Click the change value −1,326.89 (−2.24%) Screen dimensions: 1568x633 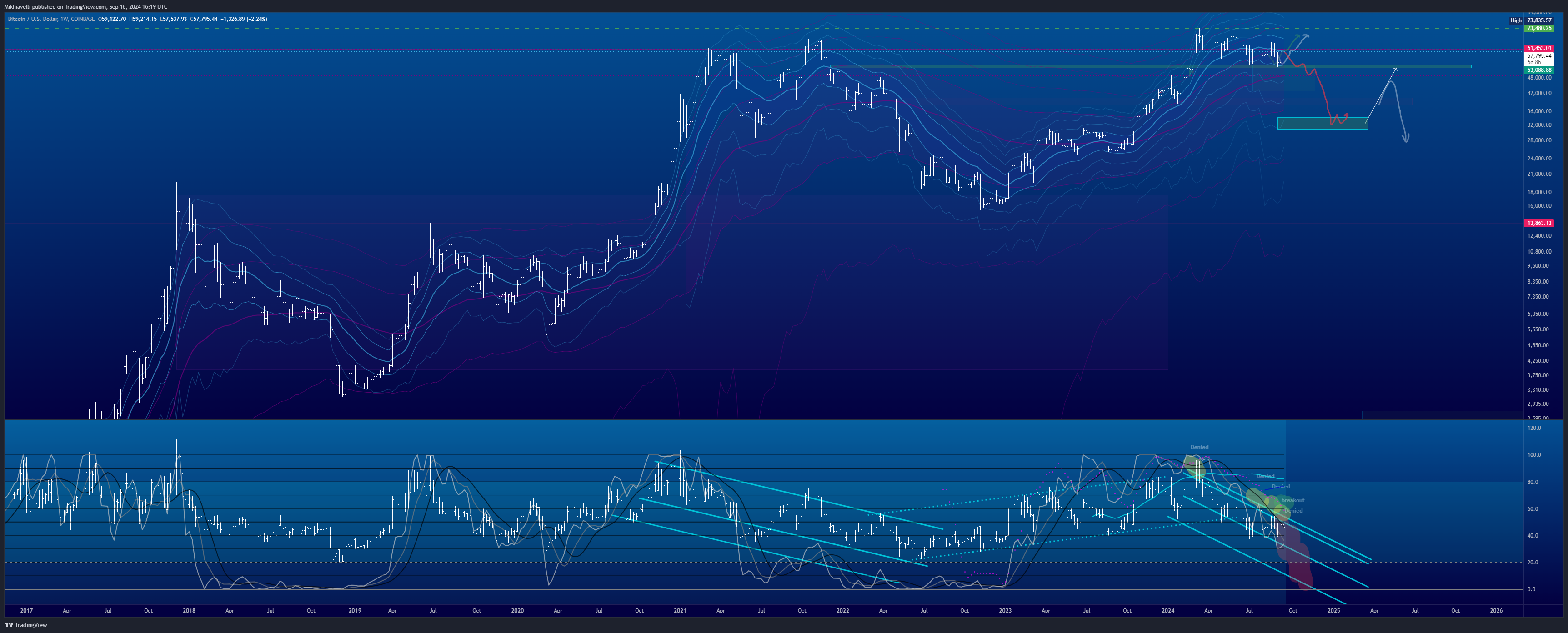point(244,19)
